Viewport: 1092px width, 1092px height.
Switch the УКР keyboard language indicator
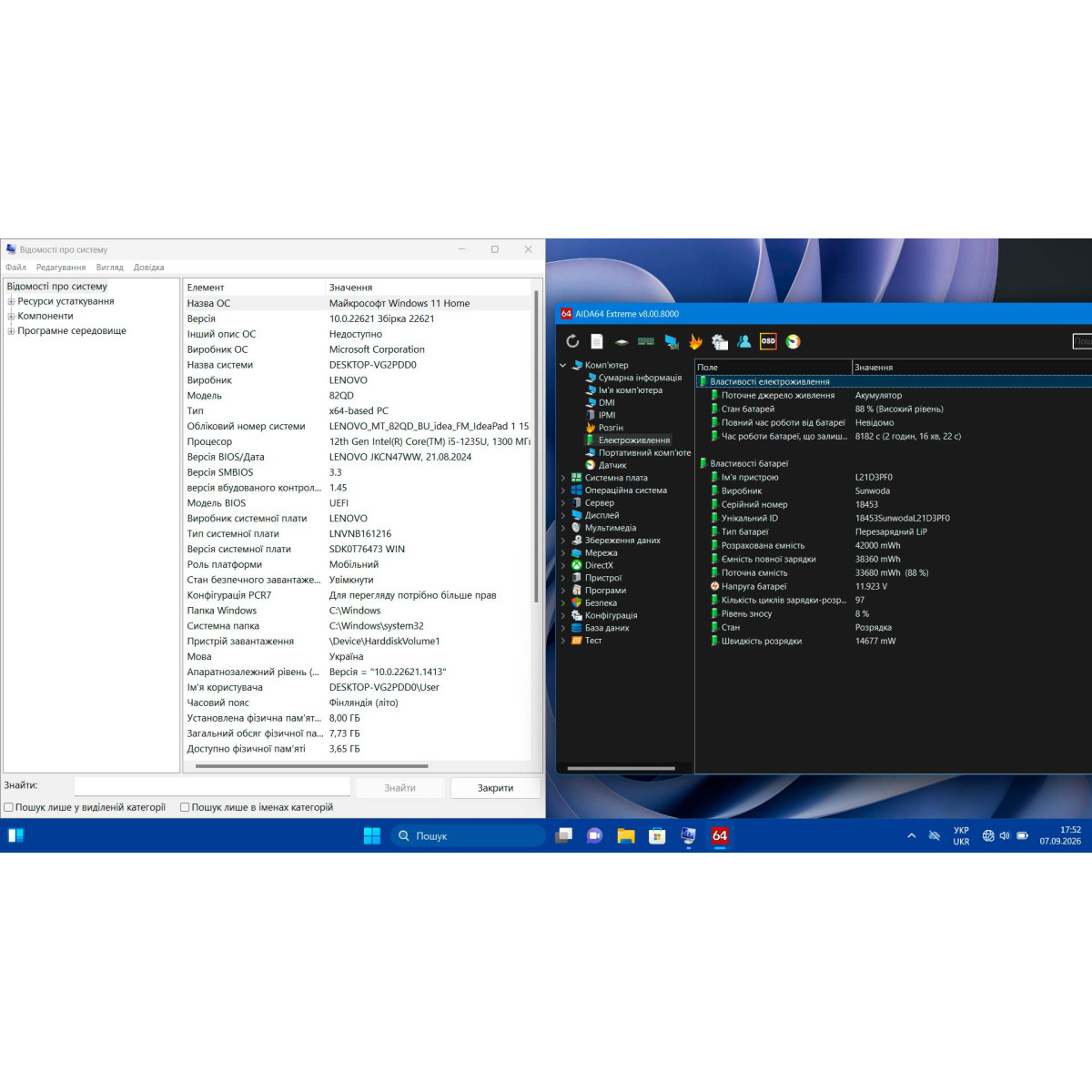(x=961, y=835)
